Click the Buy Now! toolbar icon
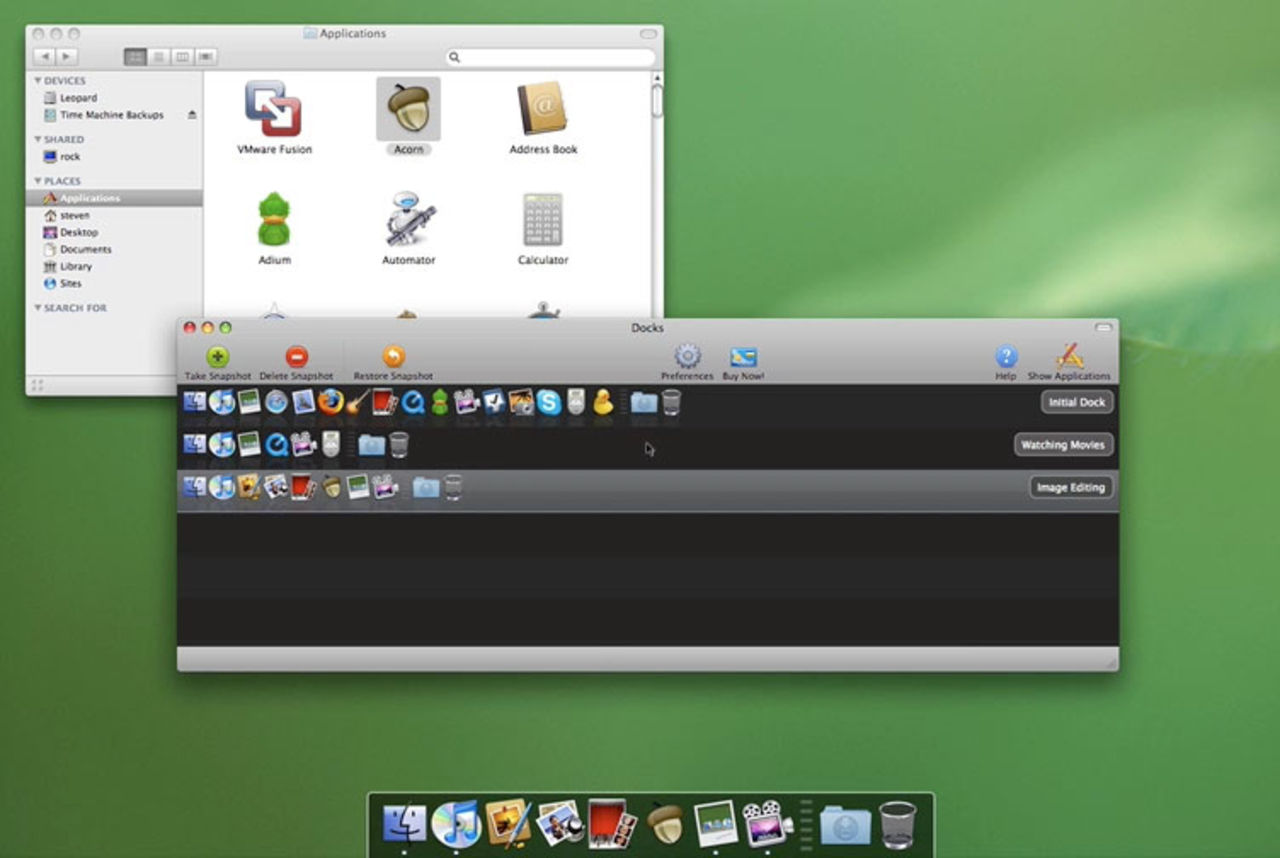This screenshot has width=1280, height=858. (x=743, y=357)
